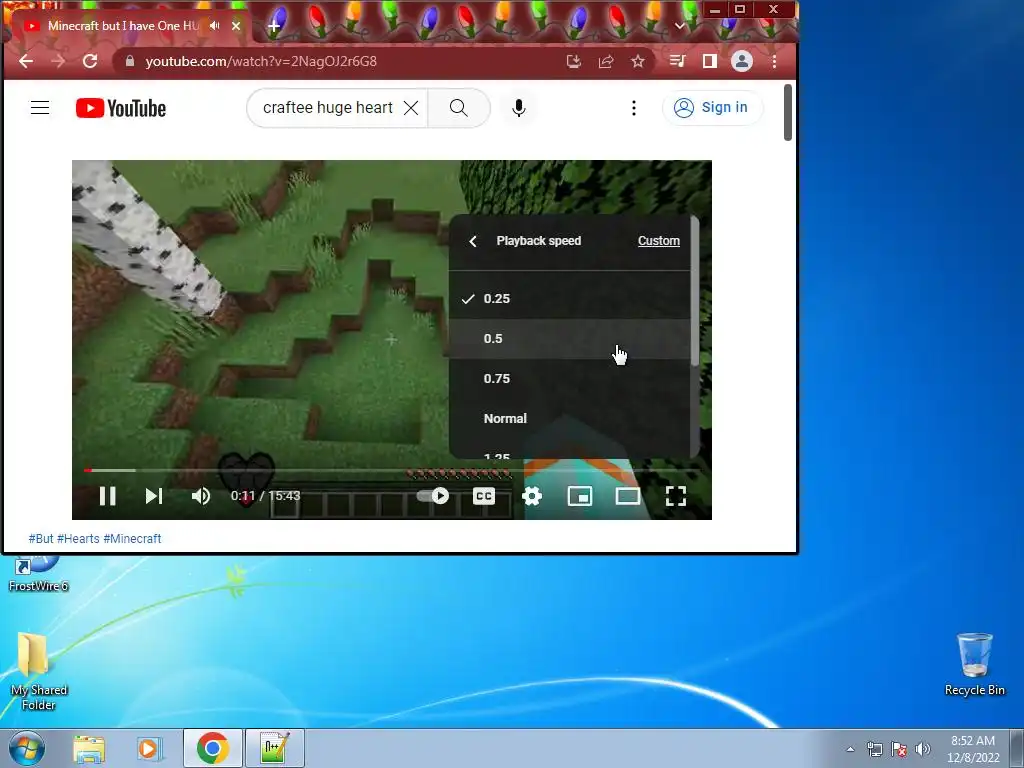
Task: Mute the video player volume
Action: point(200,496)
